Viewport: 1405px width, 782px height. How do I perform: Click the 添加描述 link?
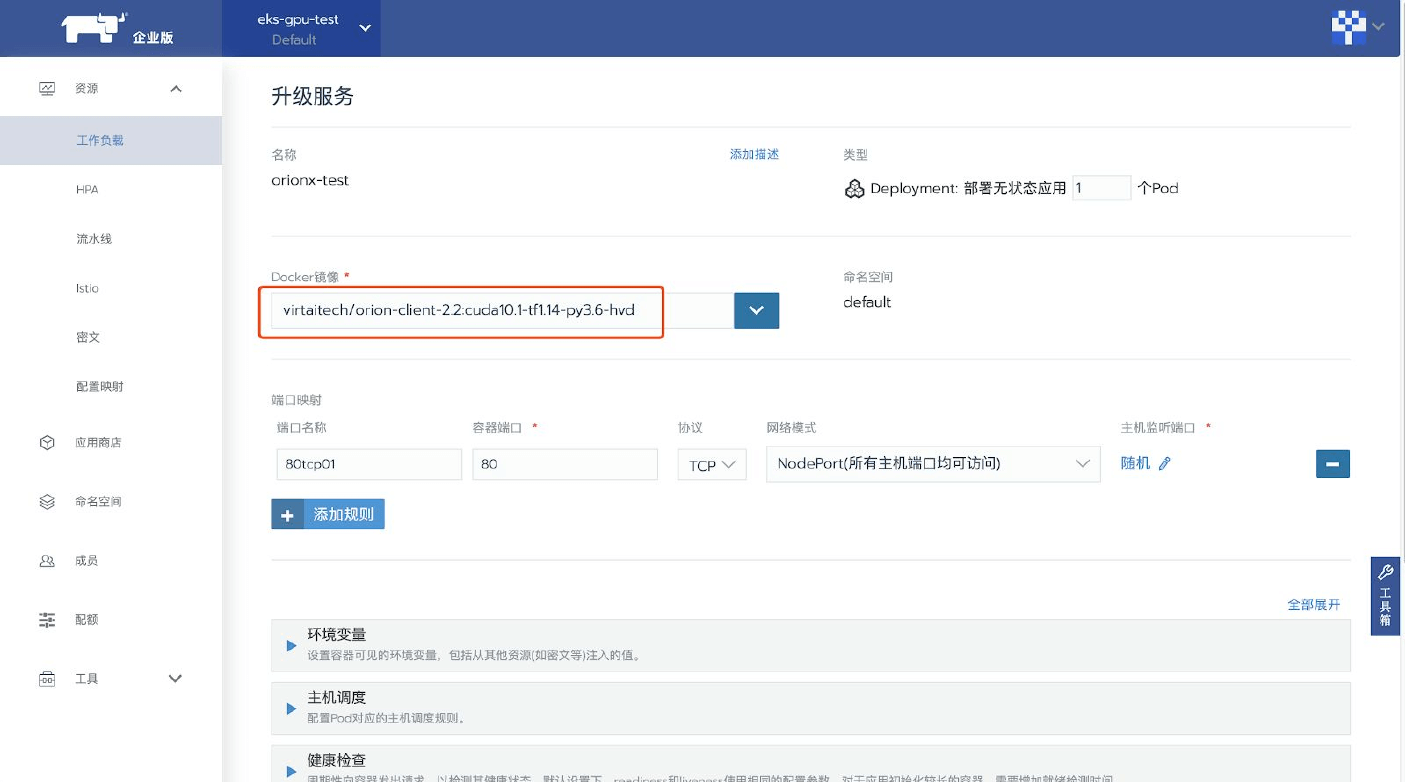(754, 154)
